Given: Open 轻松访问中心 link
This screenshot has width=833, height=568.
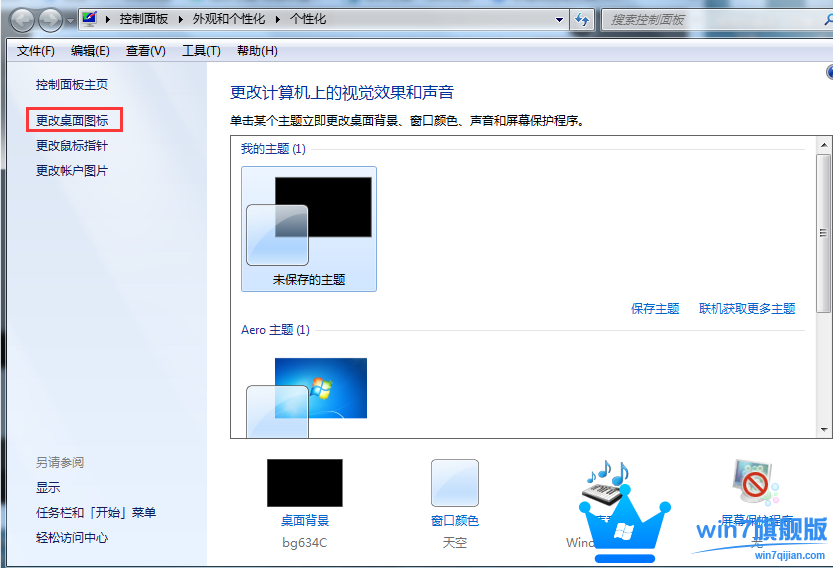Looking at the screenshot, I should [x=72, y=537].
